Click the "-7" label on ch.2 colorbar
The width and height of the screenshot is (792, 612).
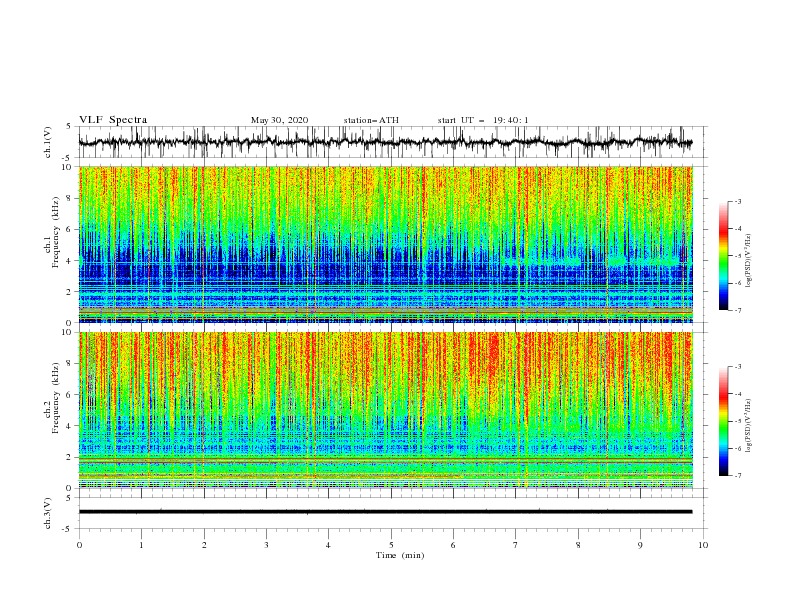tap(738, 476)
